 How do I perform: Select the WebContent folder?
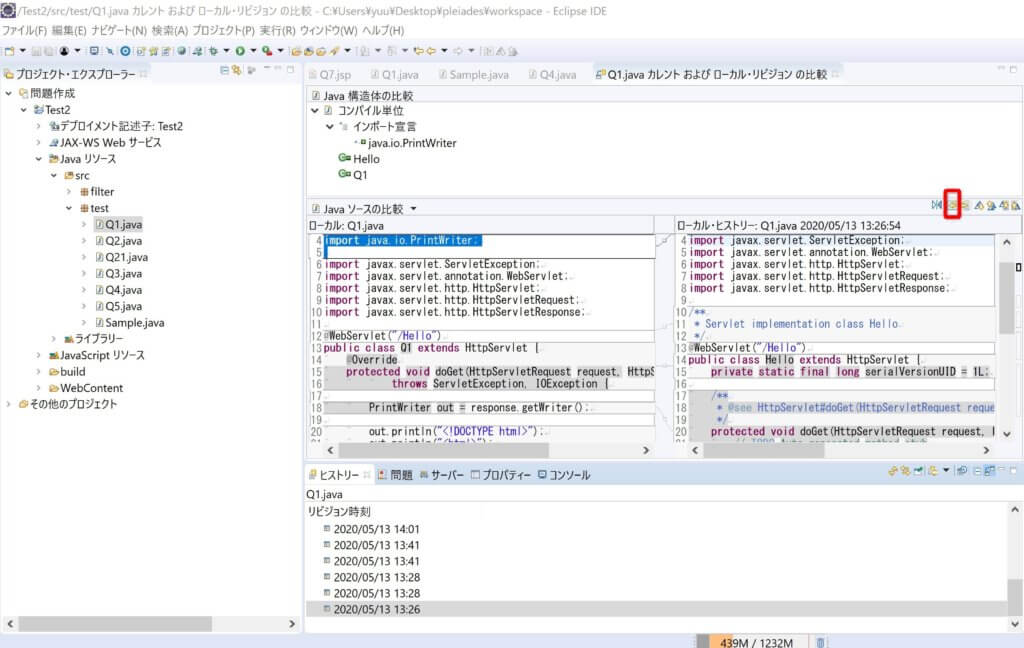pos(91,387)
